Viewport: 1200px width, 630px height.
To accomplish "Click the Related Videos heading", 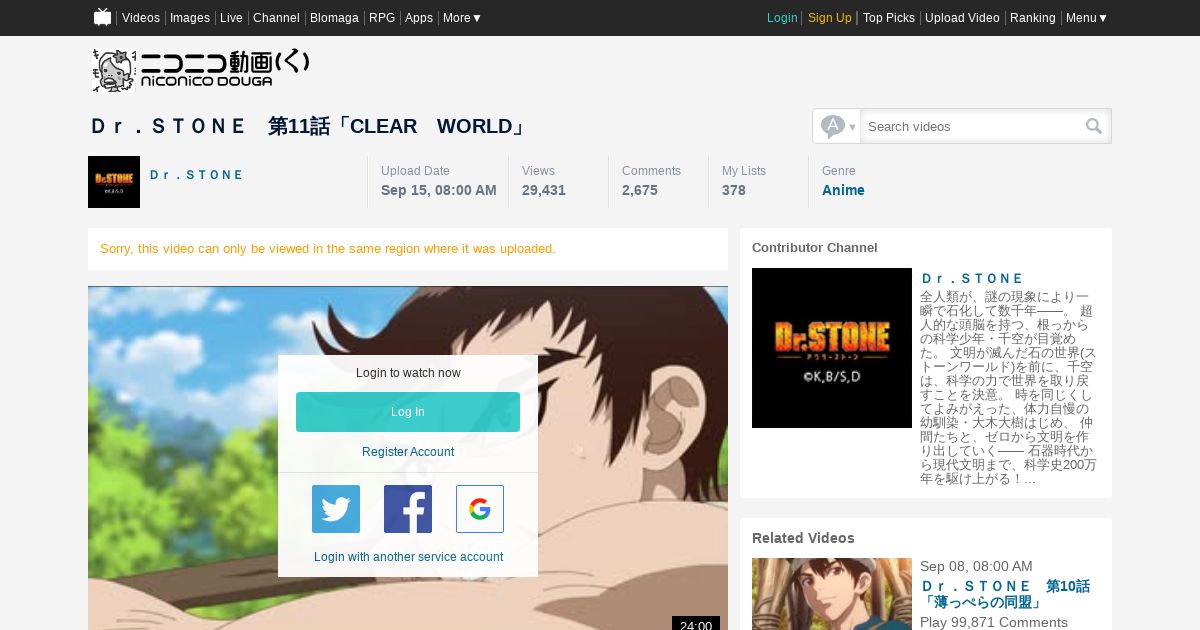I will pyautogui.click(x=803, y=538).
